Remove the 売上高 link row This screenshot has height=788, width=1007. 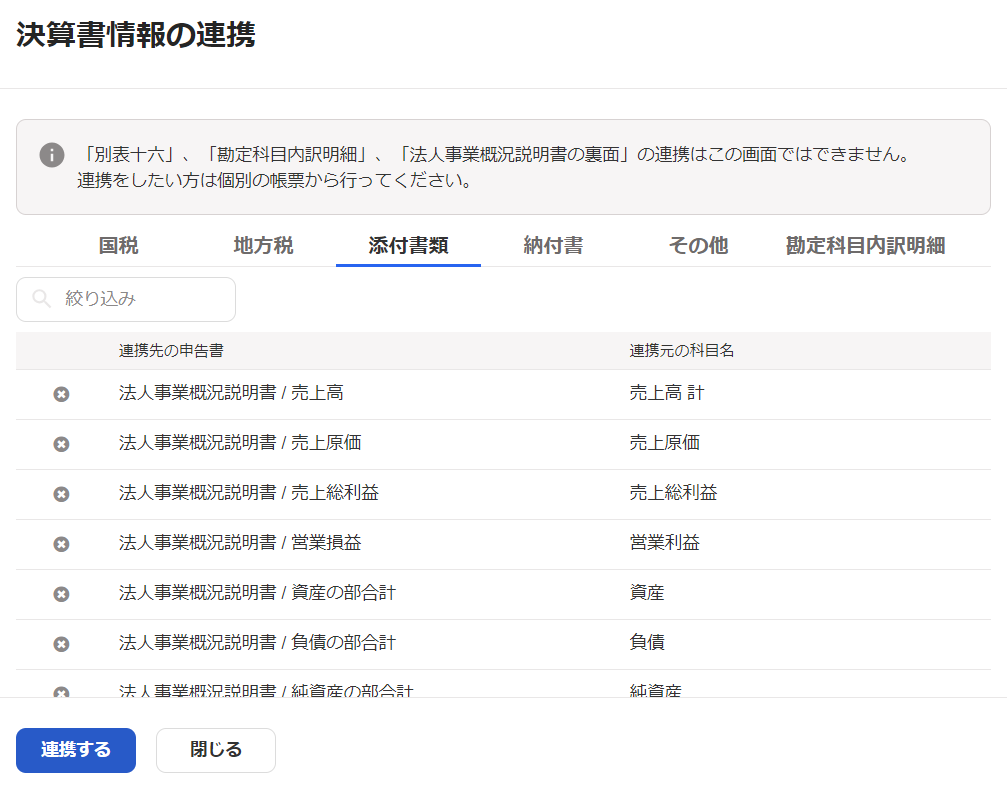(61, 394)
